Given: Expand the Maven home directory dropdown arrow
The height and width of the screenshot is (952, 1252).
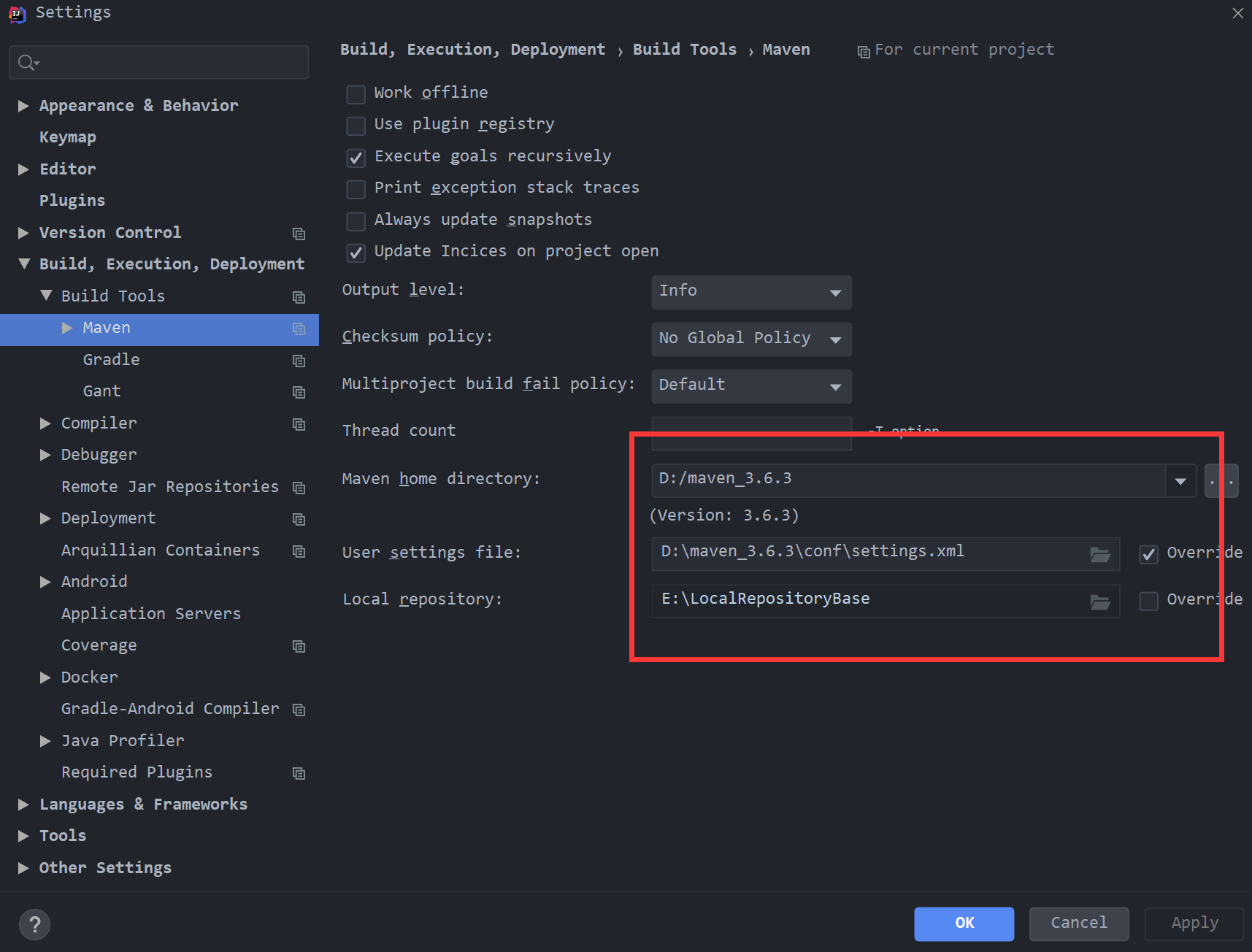Looking at the screenshot, I should coord(1180,481).
